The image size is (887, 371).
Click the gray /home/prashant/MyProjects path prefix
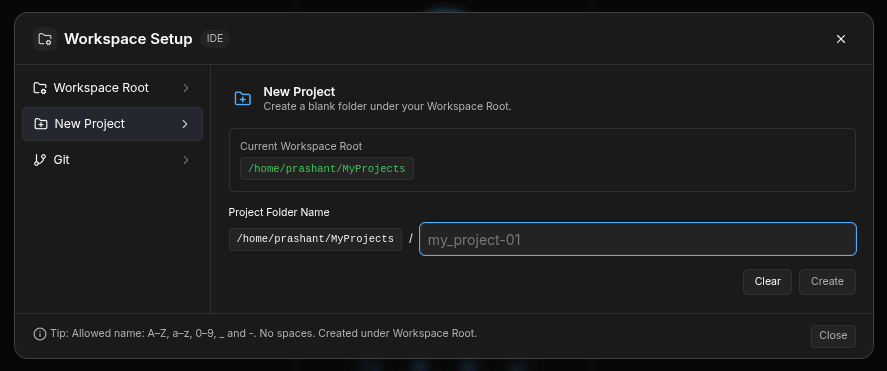315,239
